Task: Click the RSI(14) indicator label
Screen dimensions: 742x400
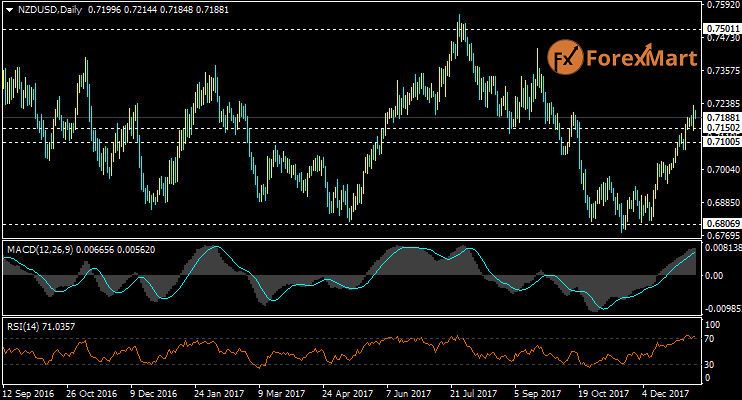Action: pos(23,326)
